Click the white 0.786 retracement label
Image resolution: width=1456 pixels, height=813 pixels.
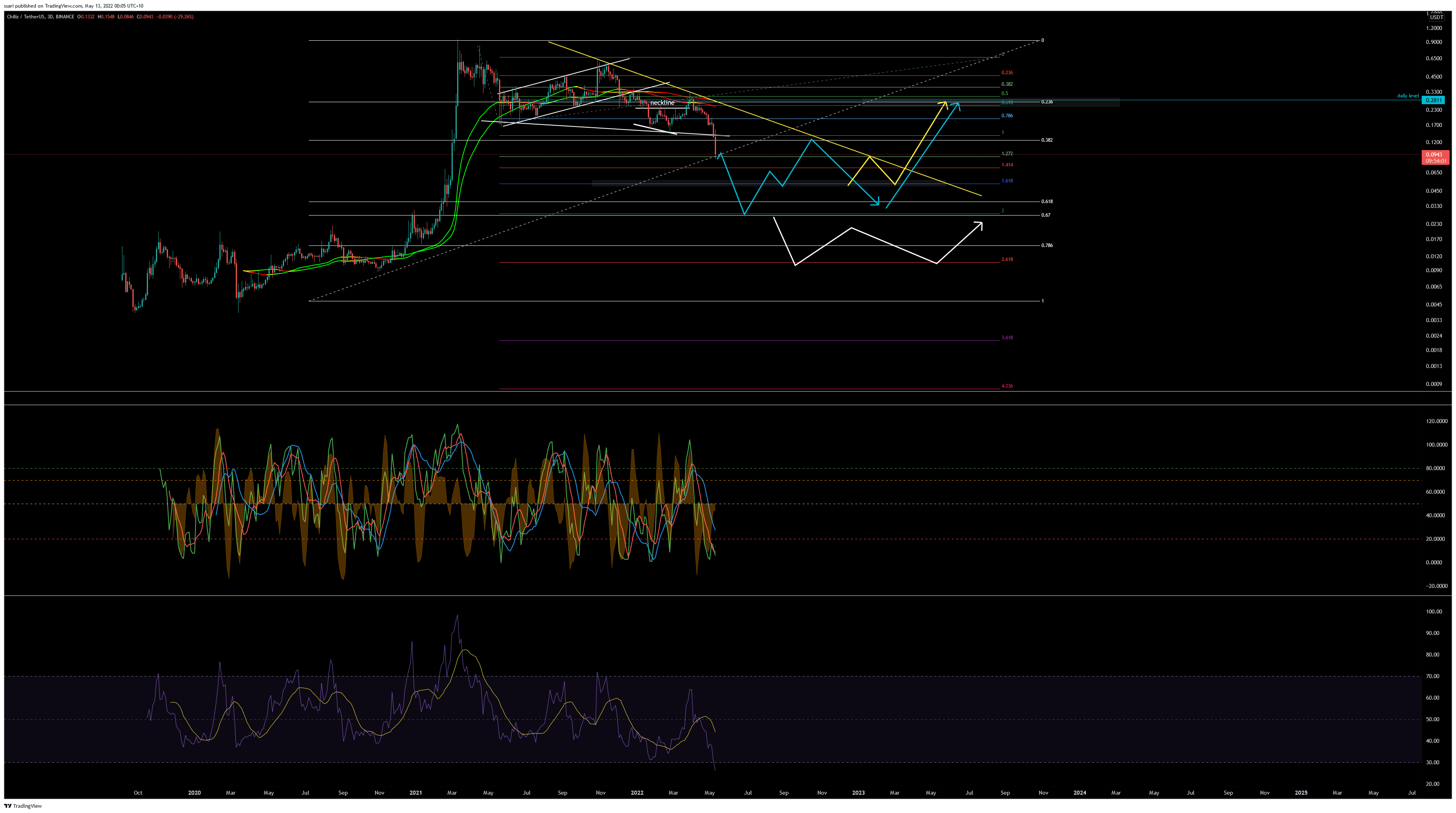pyautogui.click(x=1047, y=245)
